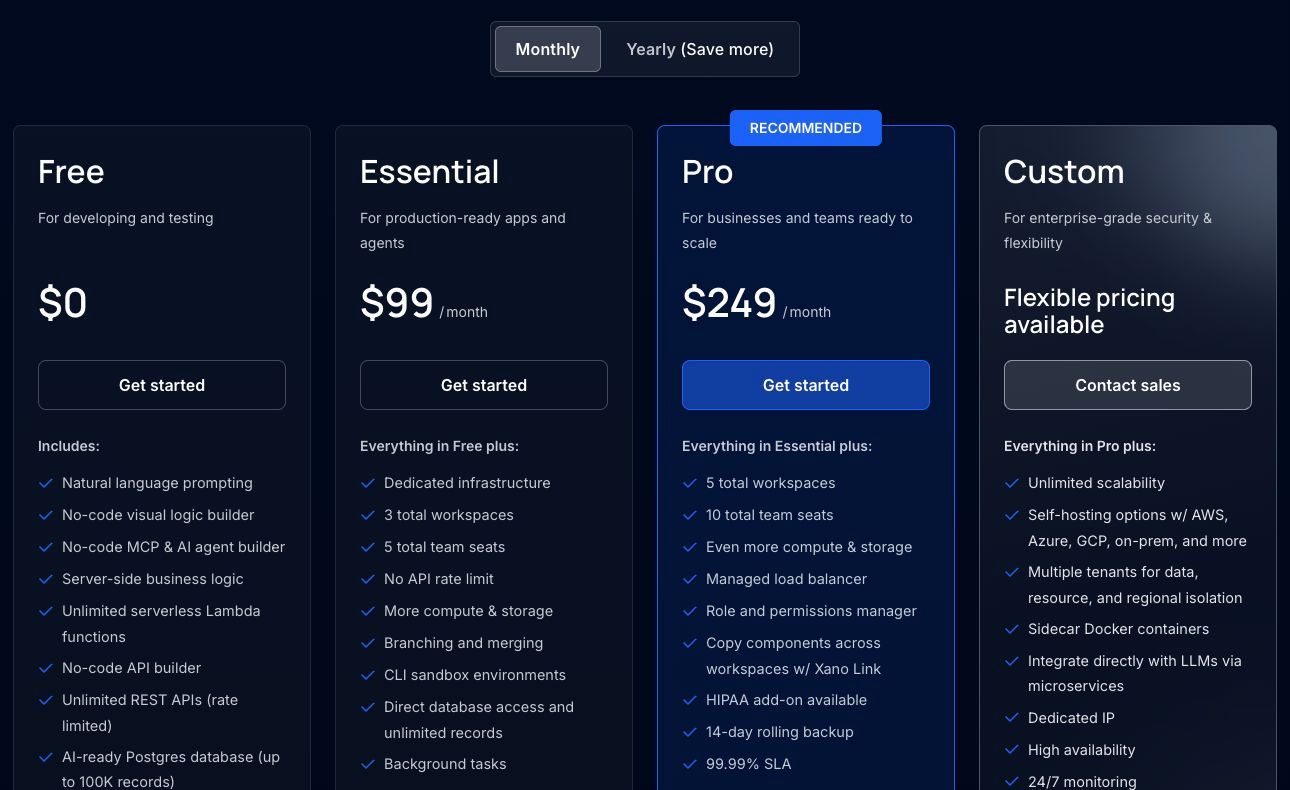Click the Flexible pricing available text
Image resolution: width=1290 pixels, height=790 pixels.
tap(1089, 311)
